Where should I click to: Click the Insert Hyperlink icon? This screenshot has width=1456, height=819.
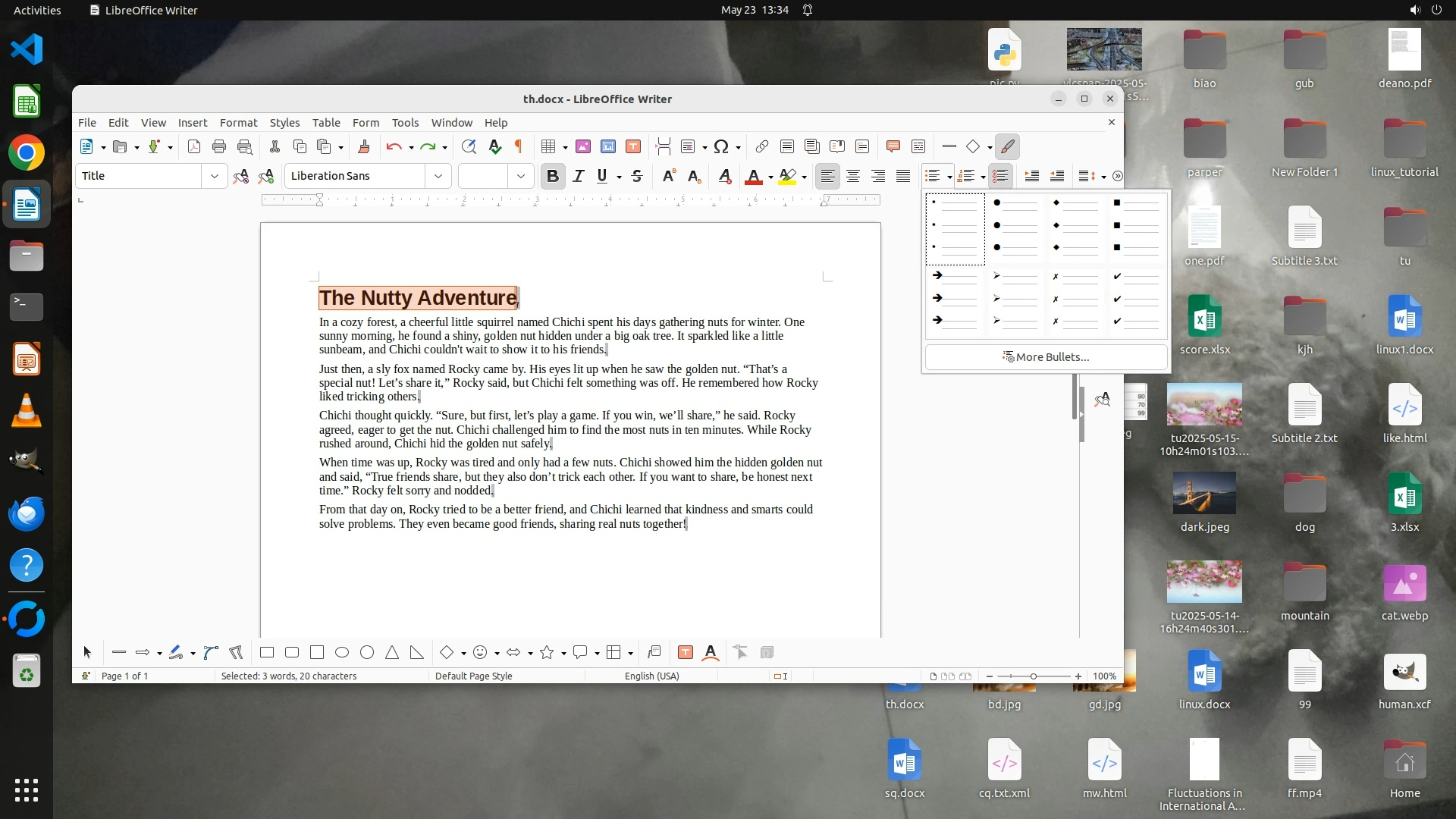761,147
